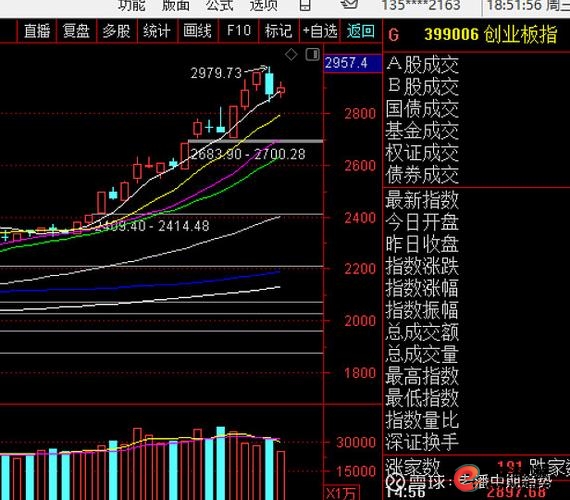The image size is (570, 500).
Task: Select the 复盘 review toolbar button
Action: tap(76, 31)
